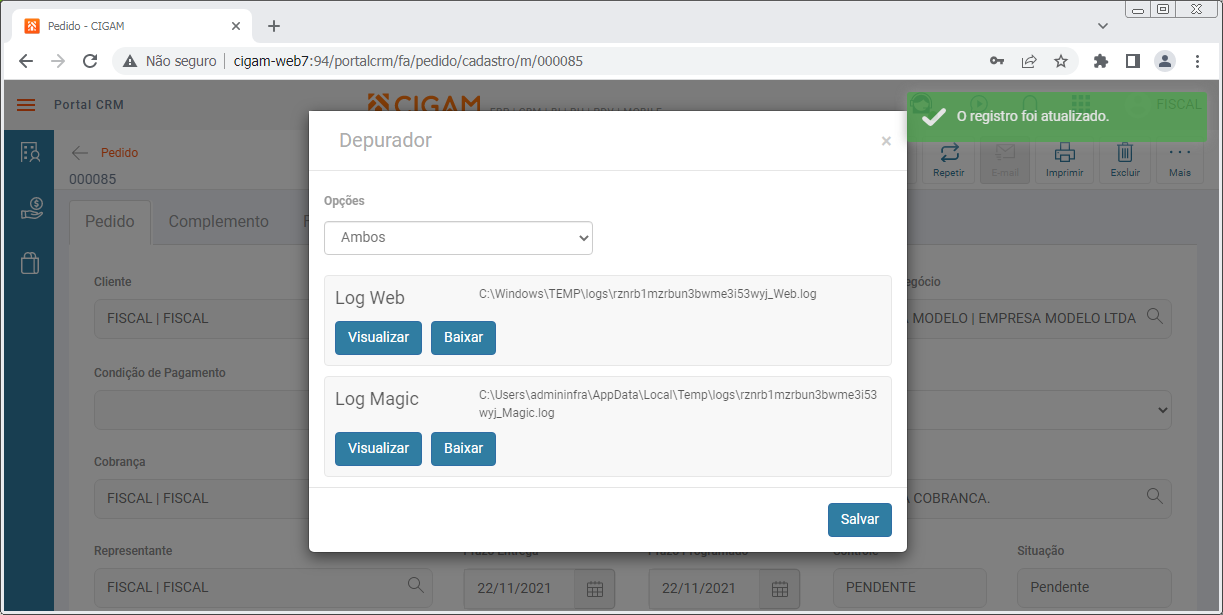Click the Excluir trash button

[1125, 160]
